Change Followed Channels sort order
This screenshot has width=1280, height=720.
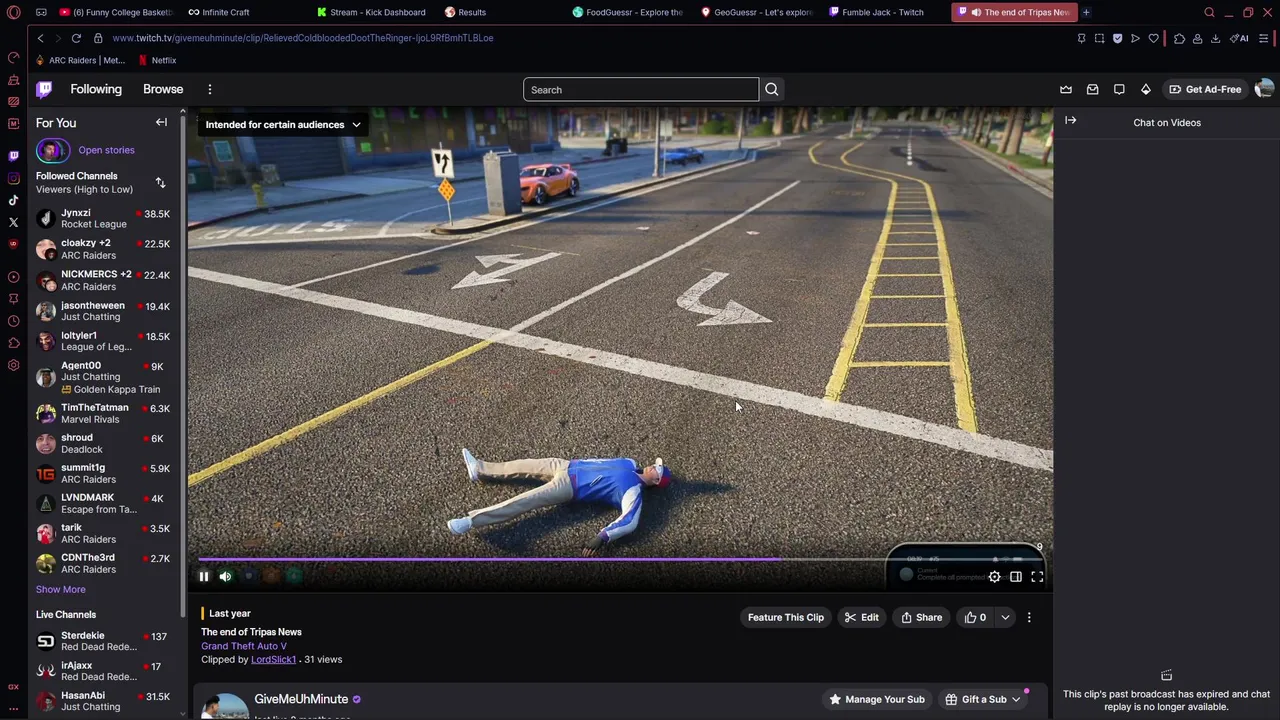click(x=160, y=183)
